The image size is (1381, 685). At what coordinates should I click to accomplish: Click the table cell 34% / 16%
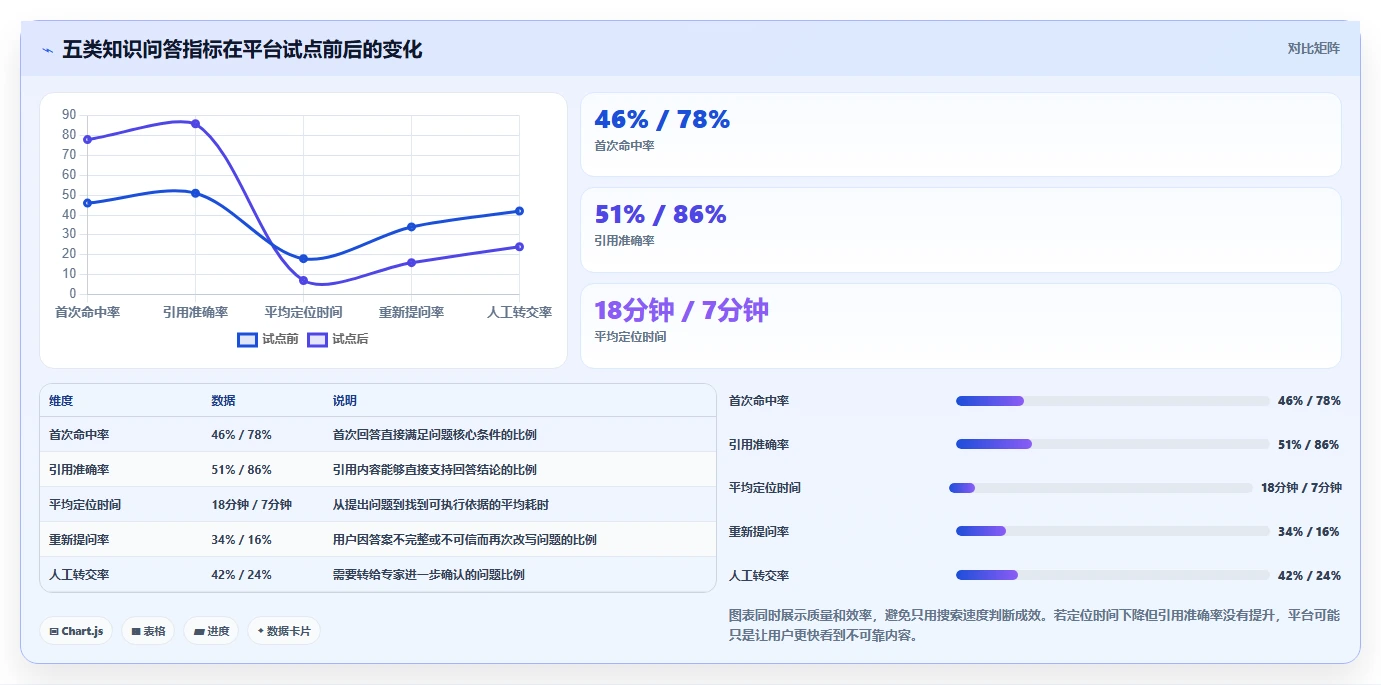241,540
